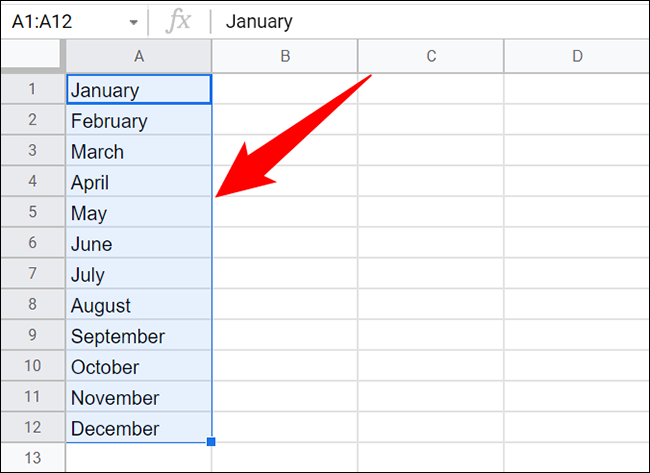Select the December cell
Image resolution: width=650 pixels, height=473 pixels.
pos(139,429)
